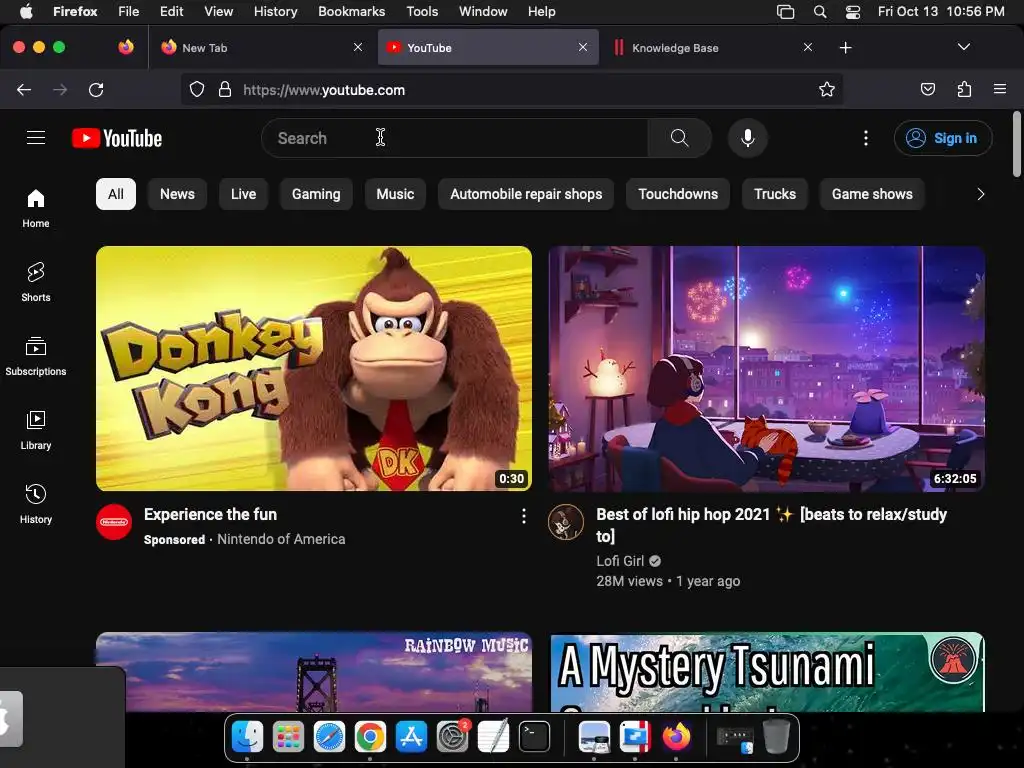Open Experience the fun title link
The width and height of the screenshot is (1024, 768).
(x=210, y=515)
